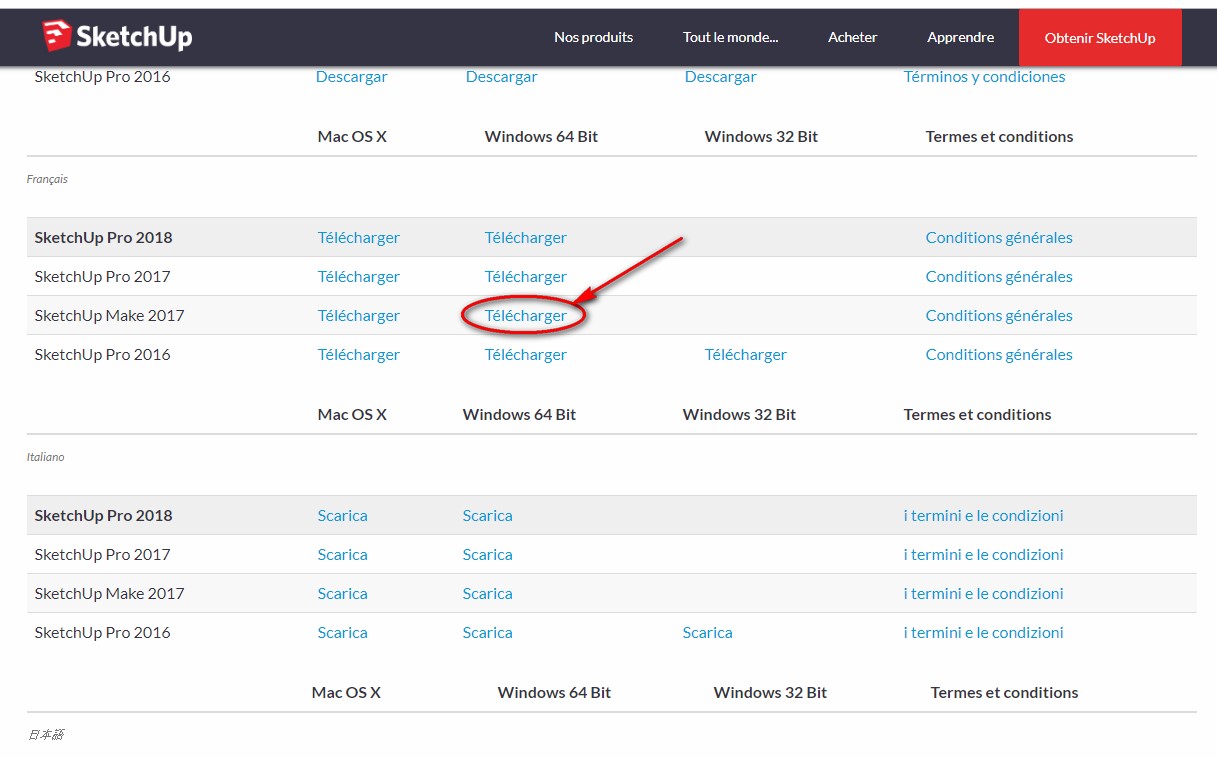Select SketchUp Pro 2016 row name under Italiano
Image resolution: width=1217 pixels, height=758 pixels.
[103, 633]
